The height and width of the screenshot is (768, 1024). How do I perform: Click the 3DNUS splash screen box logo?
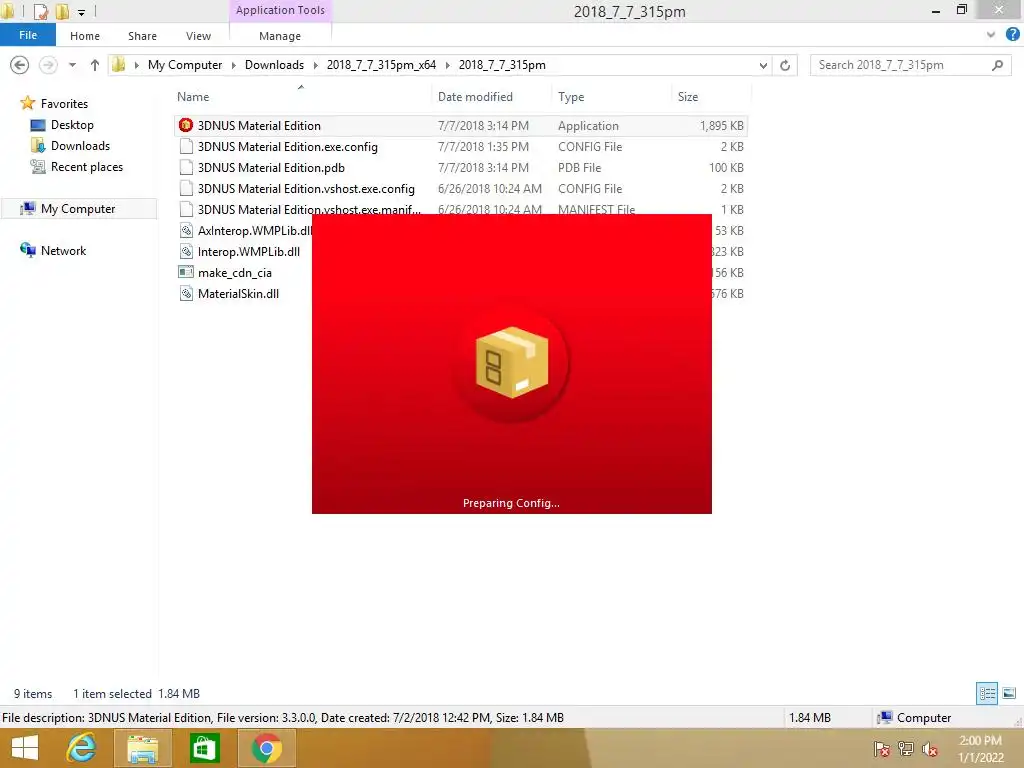click(x=512, y=362)
